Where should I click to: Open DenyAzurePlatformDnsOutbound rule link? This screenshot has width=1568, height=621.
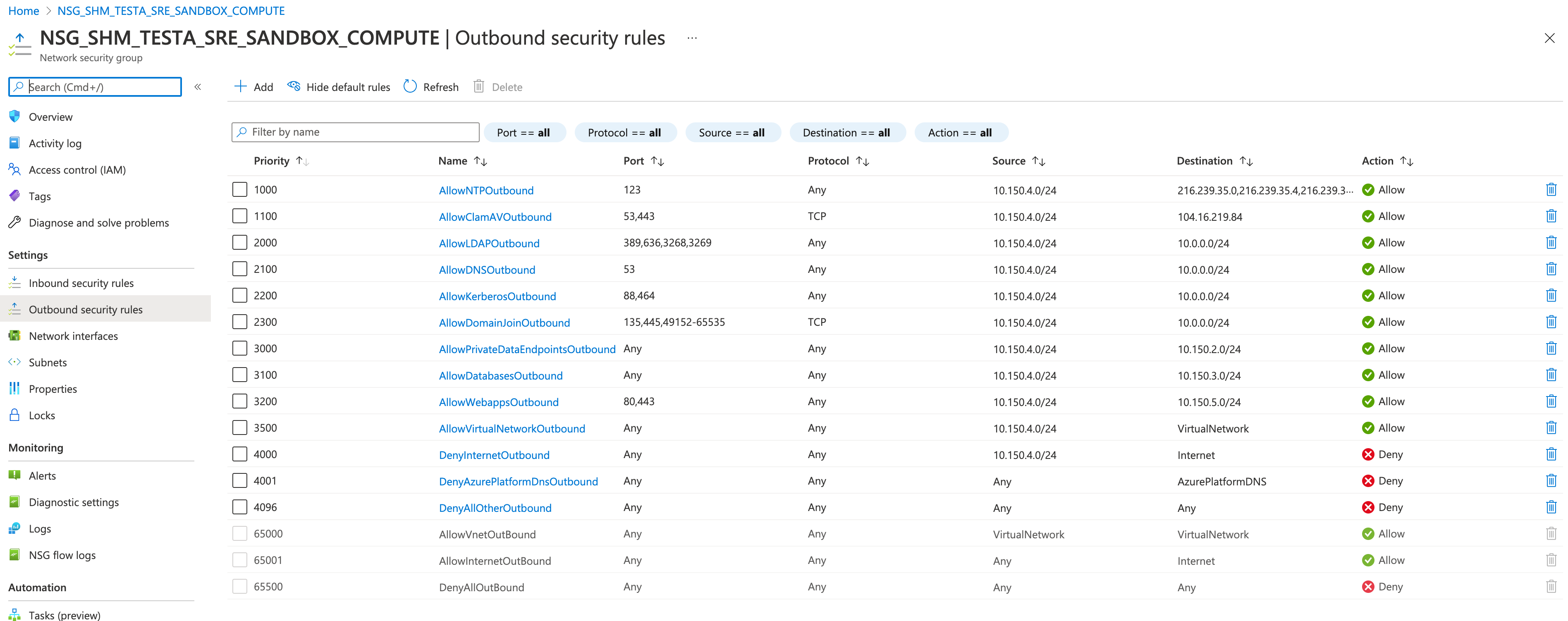pos(518,482)
